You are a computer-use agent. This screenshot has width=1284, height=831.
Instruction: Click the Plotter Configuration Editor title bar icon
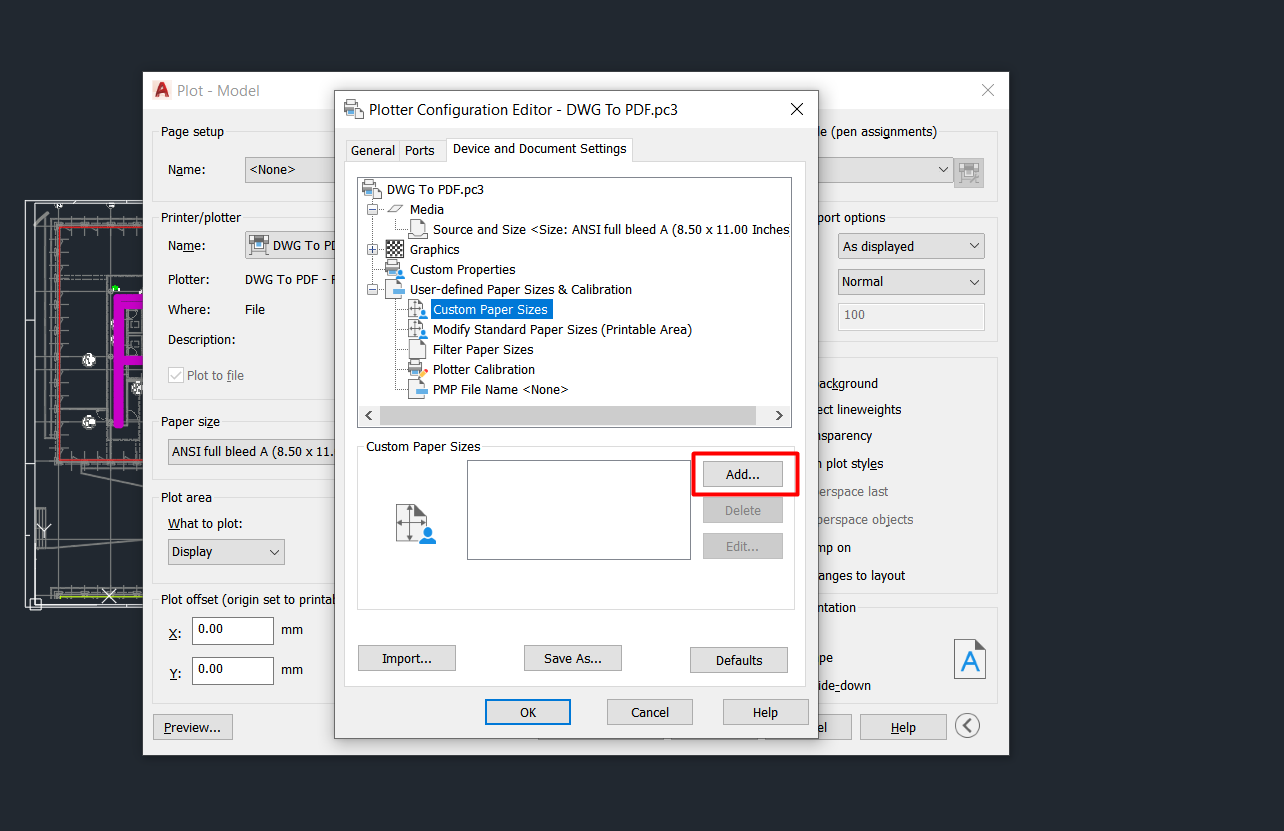[x=353, y=109]
